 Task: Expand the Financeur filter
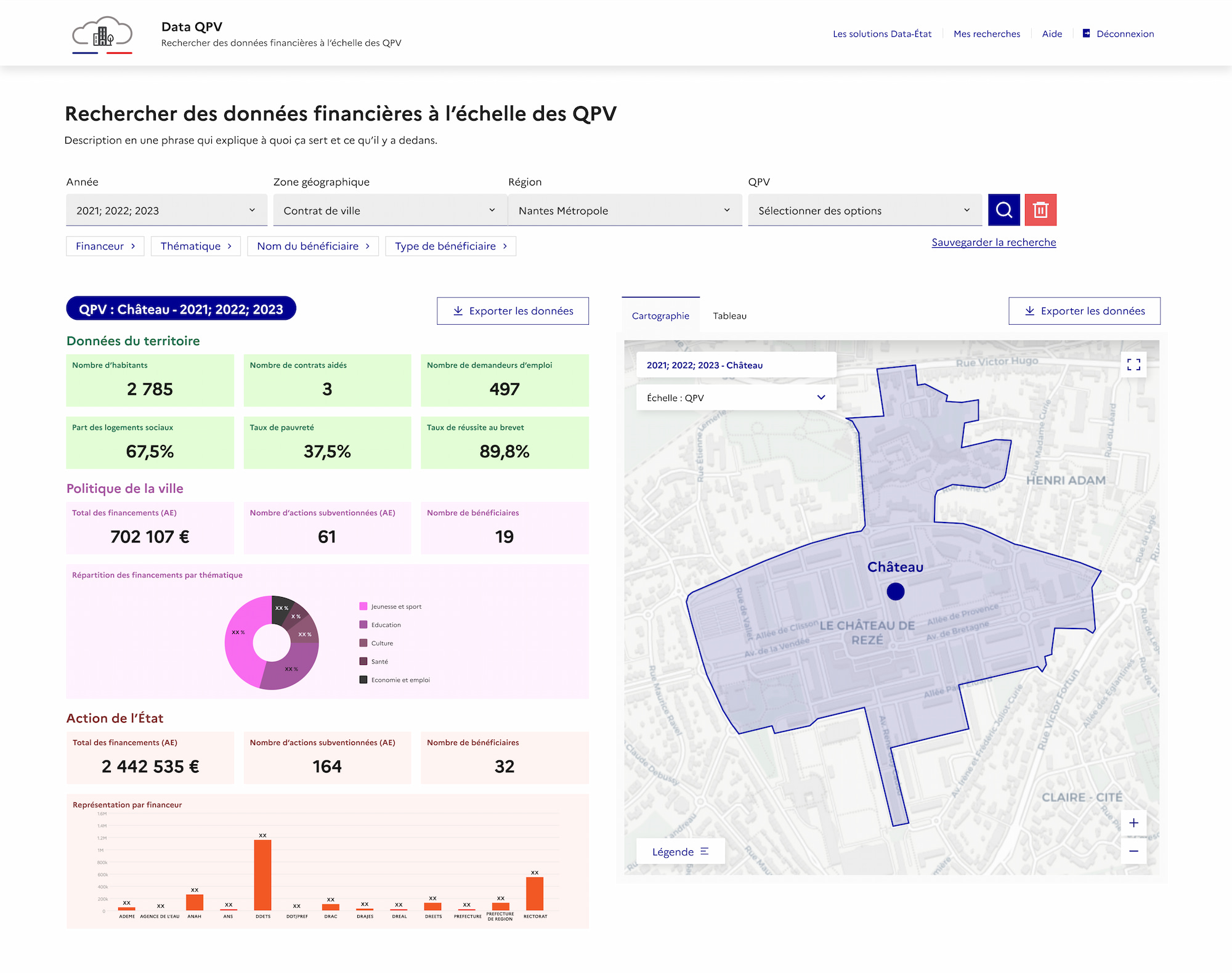[105, 246]
